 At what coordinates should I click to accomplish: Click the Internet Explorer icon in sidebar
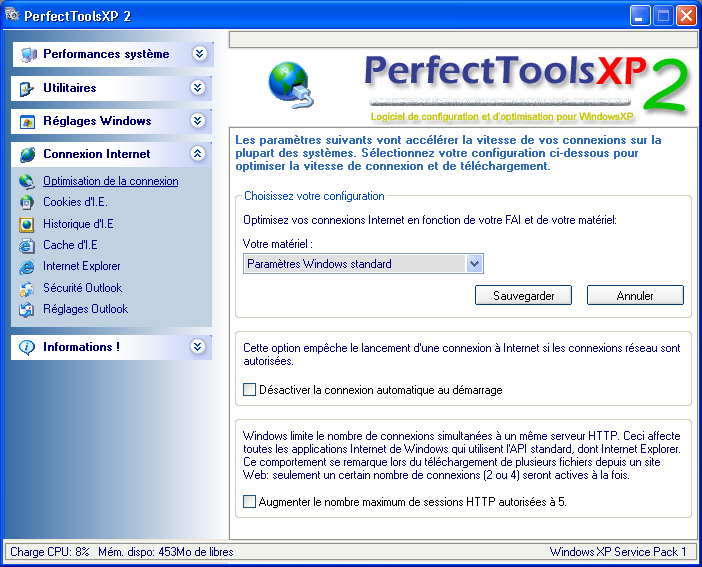tap(26, 267)
